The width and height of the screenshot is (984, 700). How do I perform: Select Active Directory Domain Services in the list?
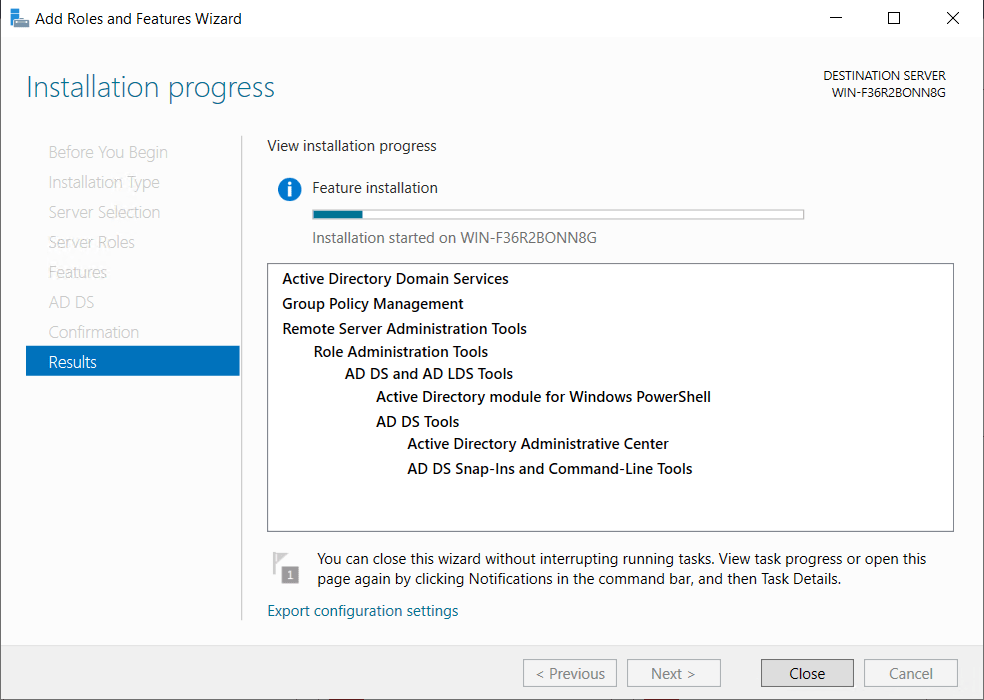pyautogui.click(x=395, y=279)
